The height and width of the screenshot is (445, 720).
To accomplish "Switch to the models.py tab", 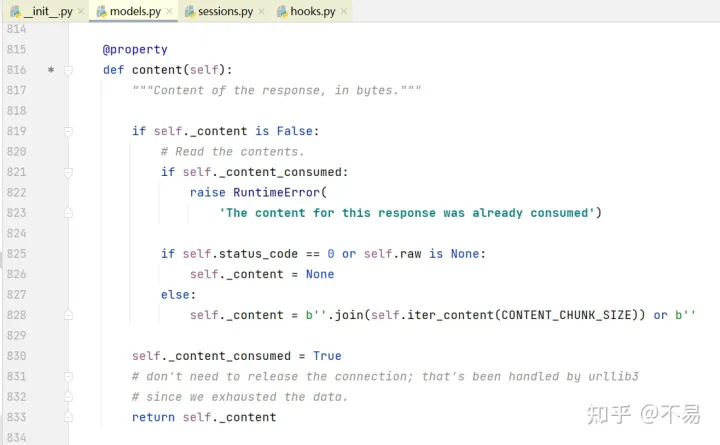I will point(133,11).
